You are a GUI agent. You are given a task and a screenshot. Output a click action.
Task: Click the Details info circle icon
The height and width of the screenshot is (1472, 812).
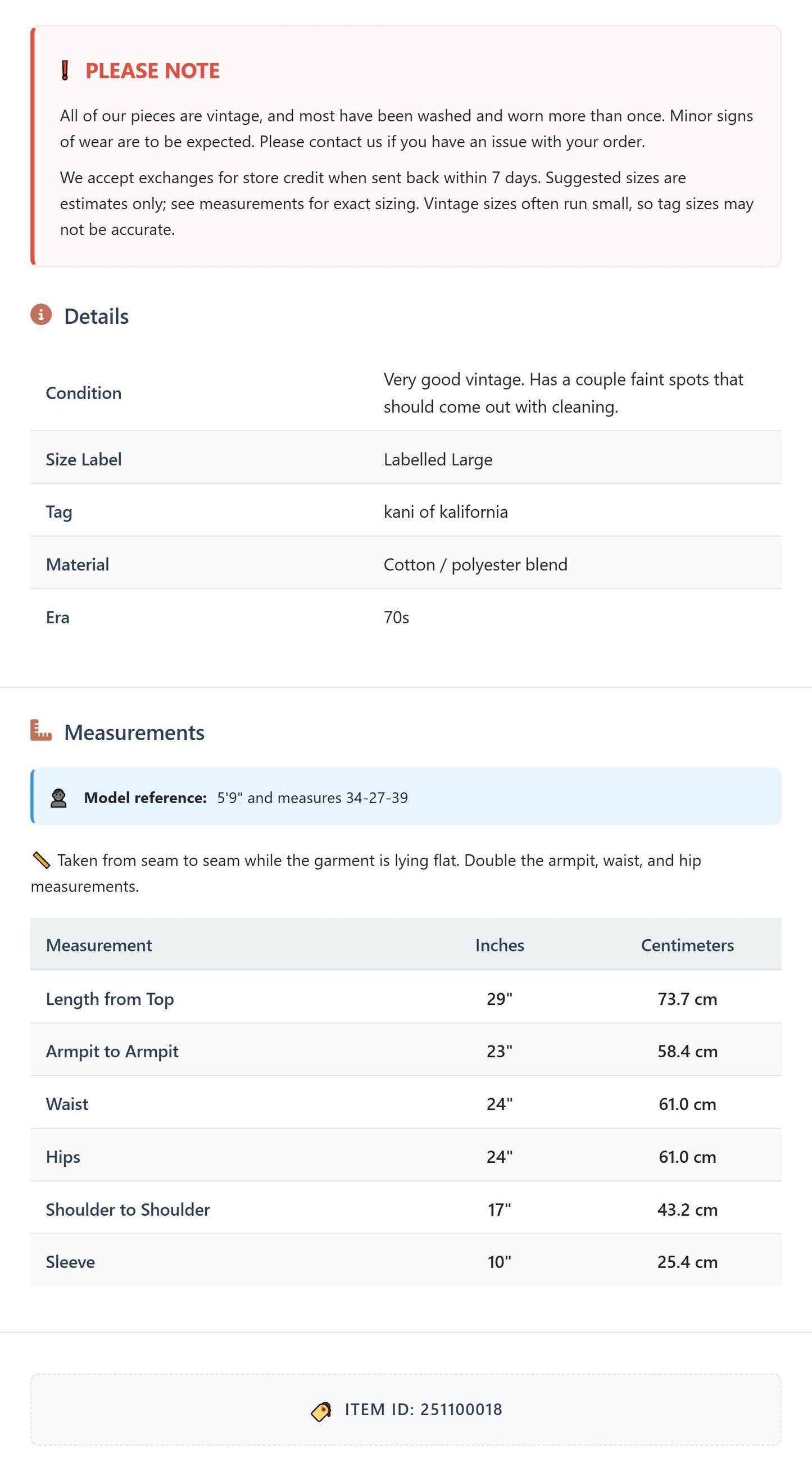(x=41, y=315)
